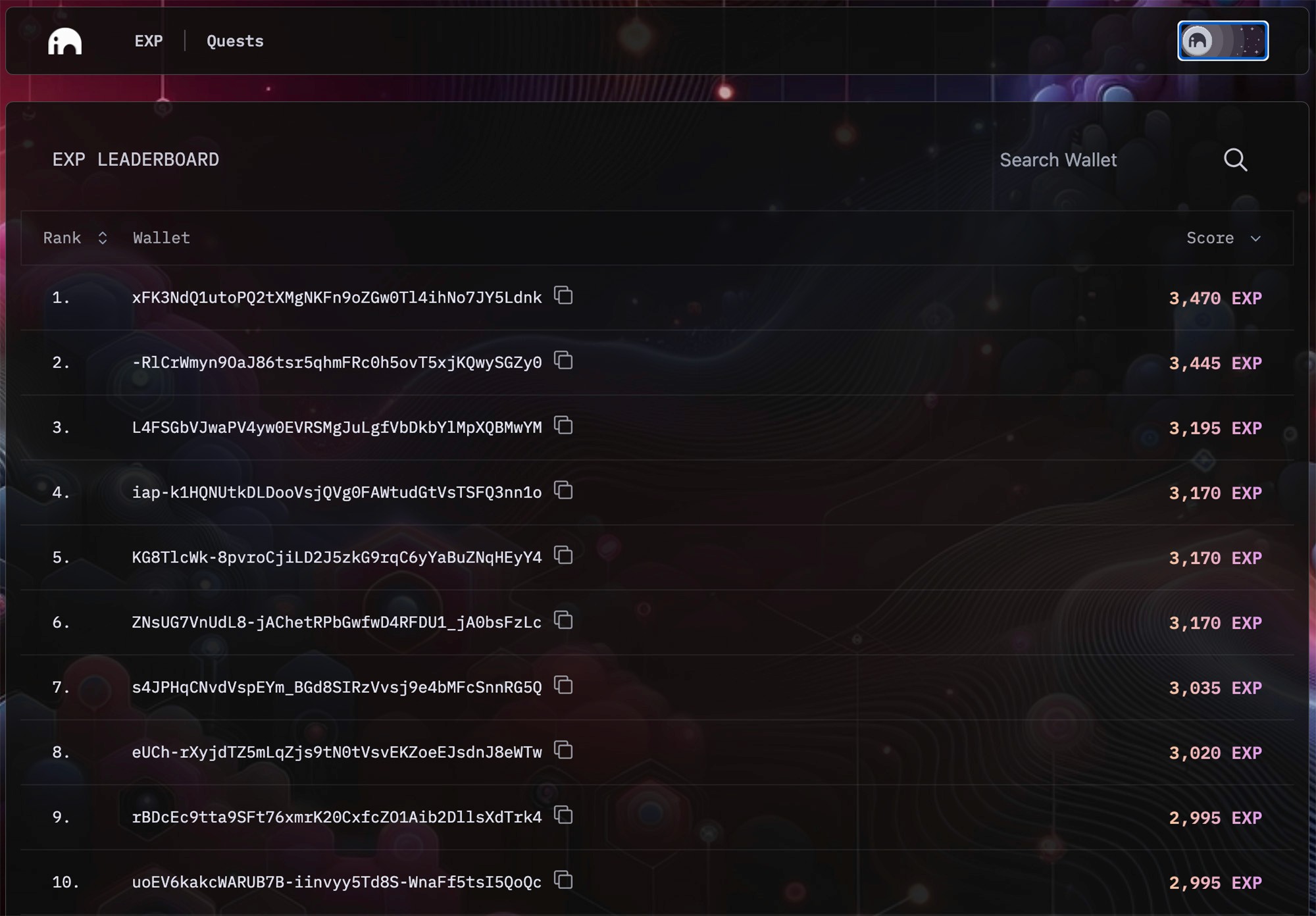Copy the rank 7 wallet address
This screenshot has width=1316, height=916.
tap(563, 686)
